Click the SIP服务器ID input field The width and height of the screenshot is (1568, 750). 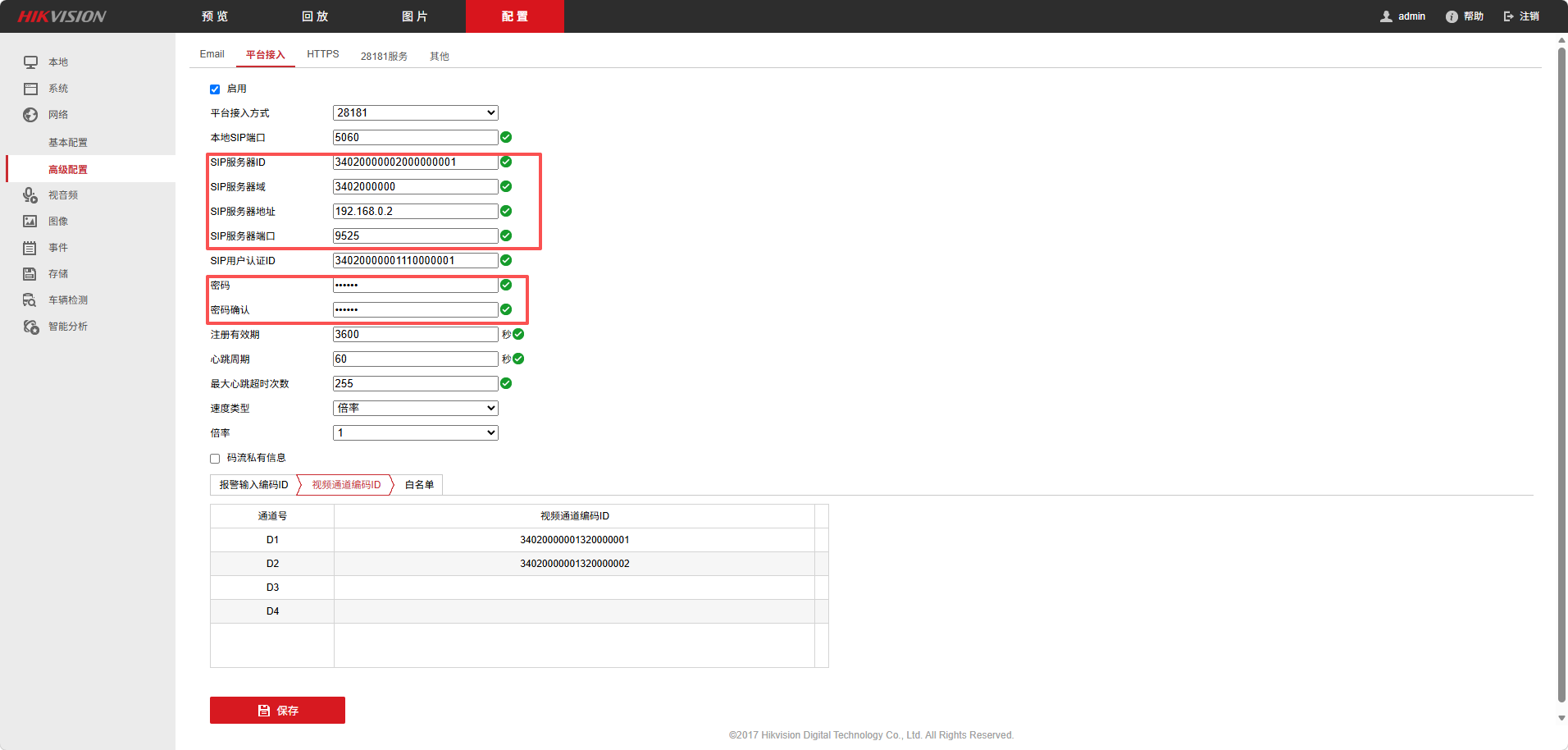coord(416,162)
